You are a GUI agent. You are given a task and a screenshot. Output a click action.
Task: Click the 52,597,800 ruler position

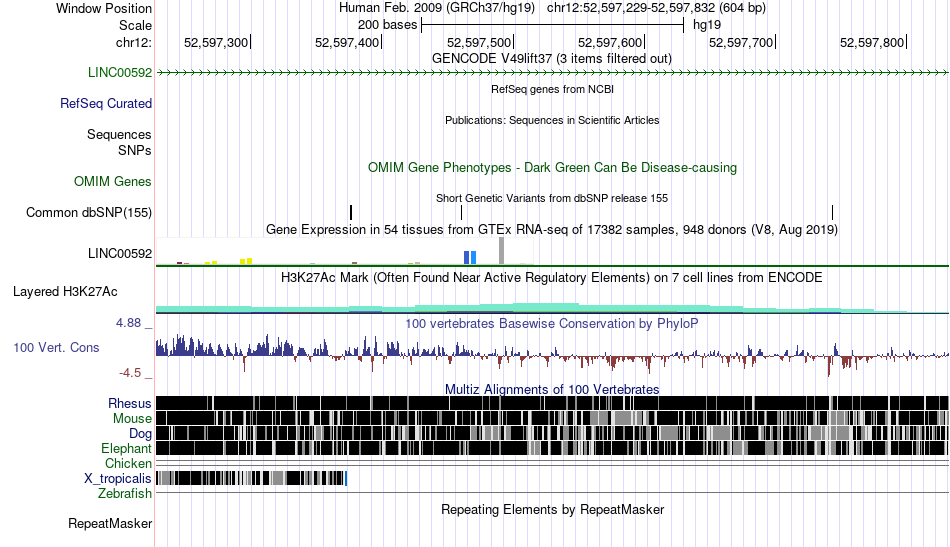(872, 42)
